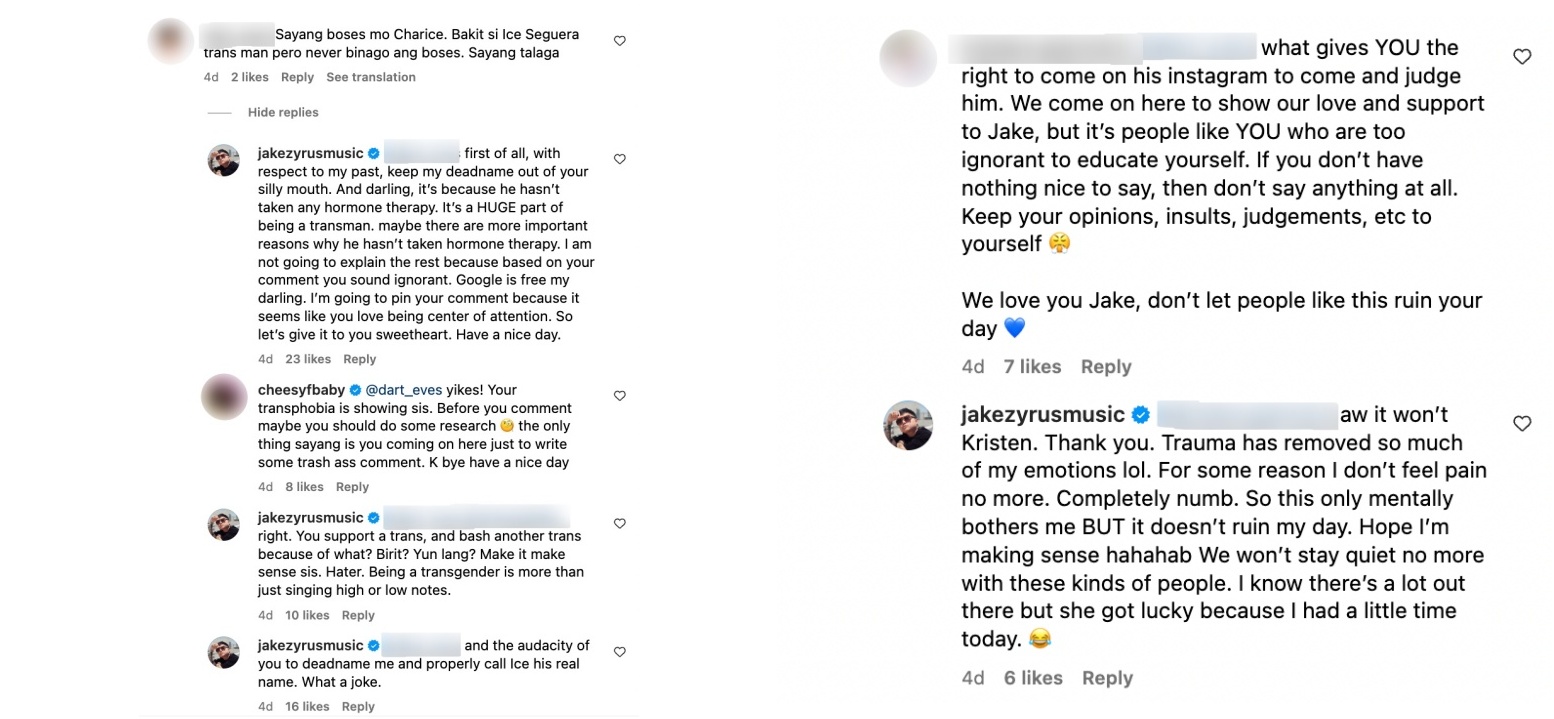This screenshot has height=719, width=1554.
Task: View the 23 likes list
Action: coord(307,359)
